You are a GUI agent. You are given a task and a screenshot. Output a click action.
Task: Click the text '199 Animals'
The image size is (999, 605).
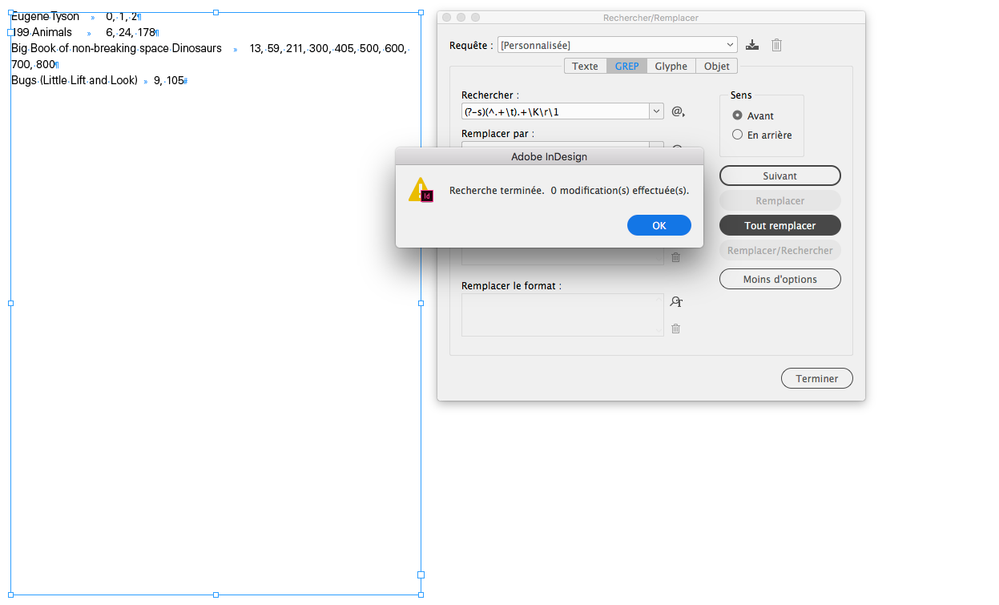(42, 32)
